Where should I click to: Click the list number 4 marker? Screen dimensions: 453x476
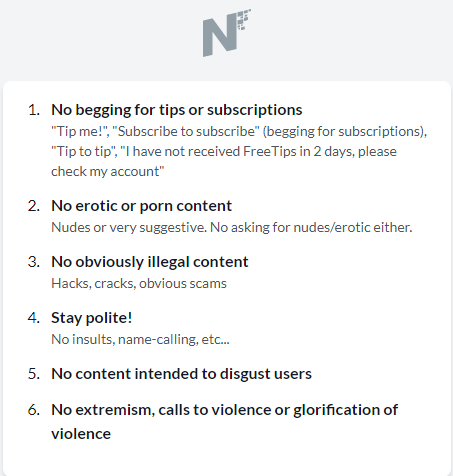tap(34, 318)
